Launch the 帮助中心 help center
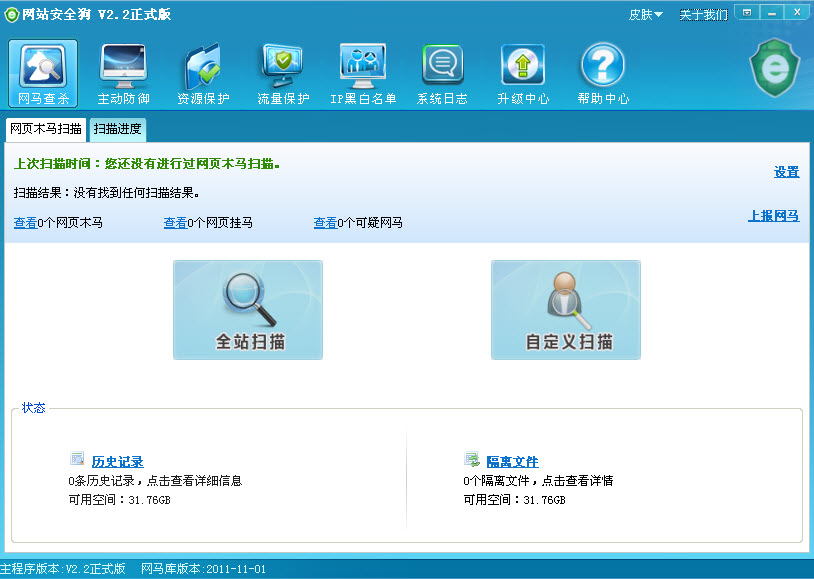This screenshot has height=579, width=814. (601, 72)
